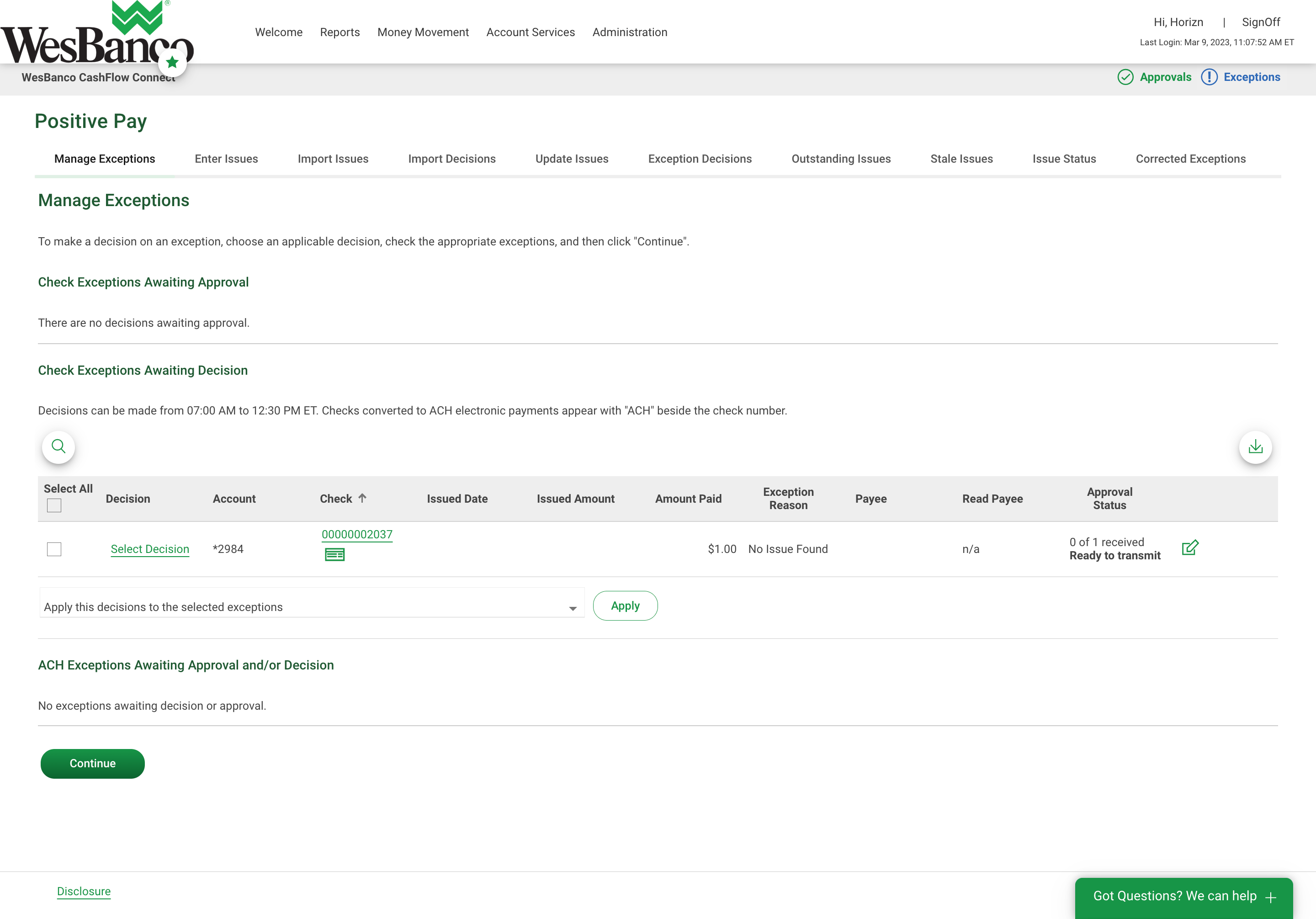Viewport: 1316px width, 919px height.
Task: Open the Approvals checkmark icon
Action: pos(1125,77)
